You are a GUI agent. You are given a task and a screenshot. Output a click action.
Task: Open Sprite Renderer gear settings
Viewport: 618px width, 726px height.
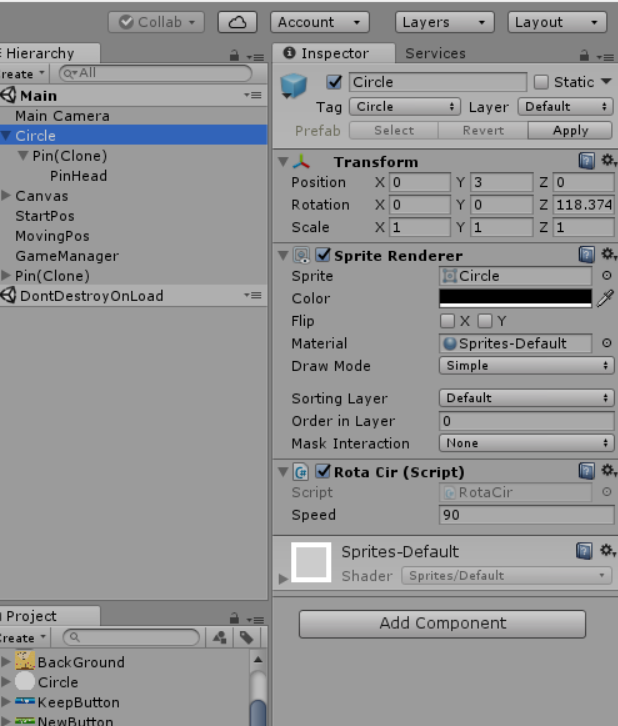(x=608, y=254)
